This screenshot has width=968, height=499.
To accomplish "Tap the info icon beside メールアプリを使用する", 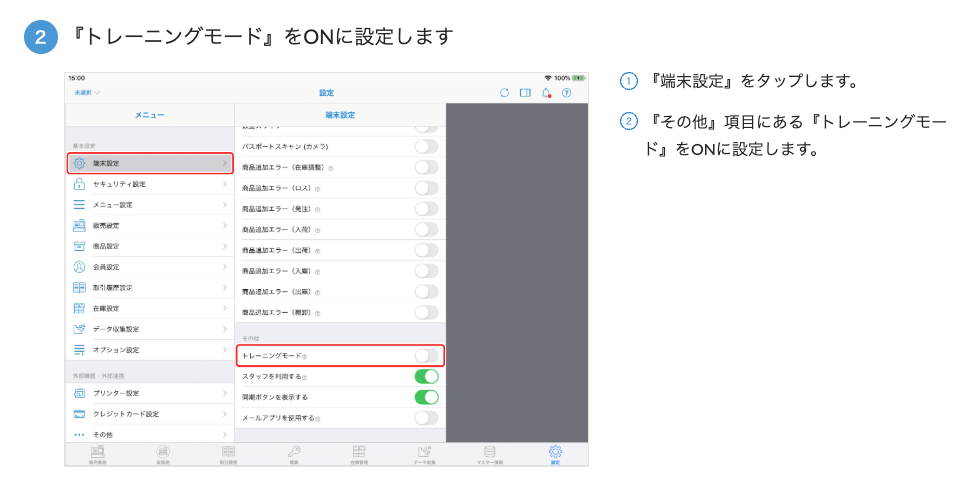I will click(318, 418).
